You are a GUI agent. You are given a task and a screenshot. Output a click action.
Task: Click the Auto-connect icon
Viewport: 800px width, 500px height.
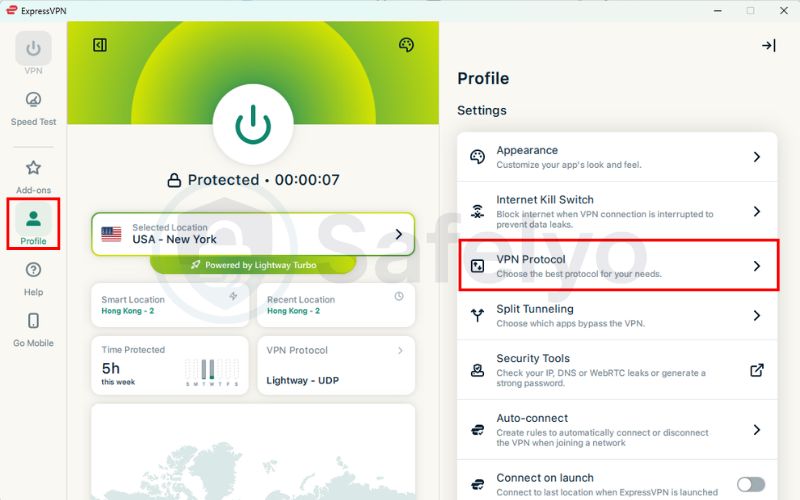(477, 430)
